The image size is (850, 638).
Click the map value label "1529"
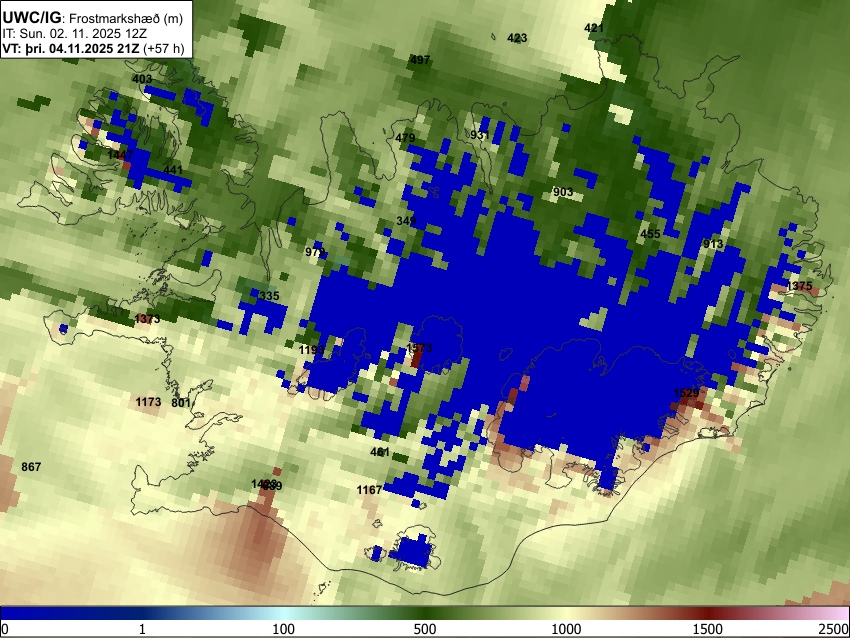pos(686,393)
